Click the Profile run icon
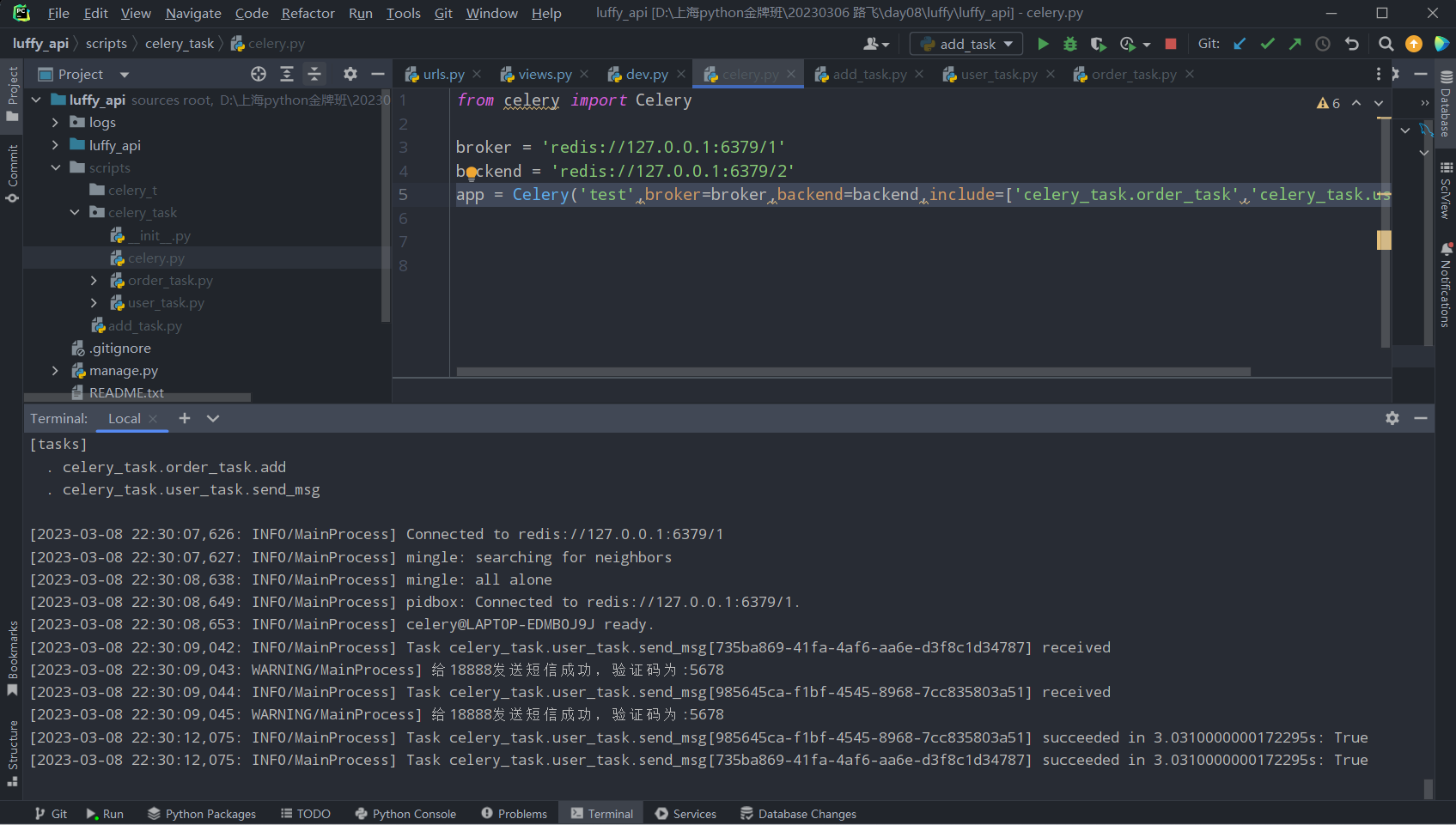The height and width of the screenshot is (825, 1456). tap(1128, 44)
